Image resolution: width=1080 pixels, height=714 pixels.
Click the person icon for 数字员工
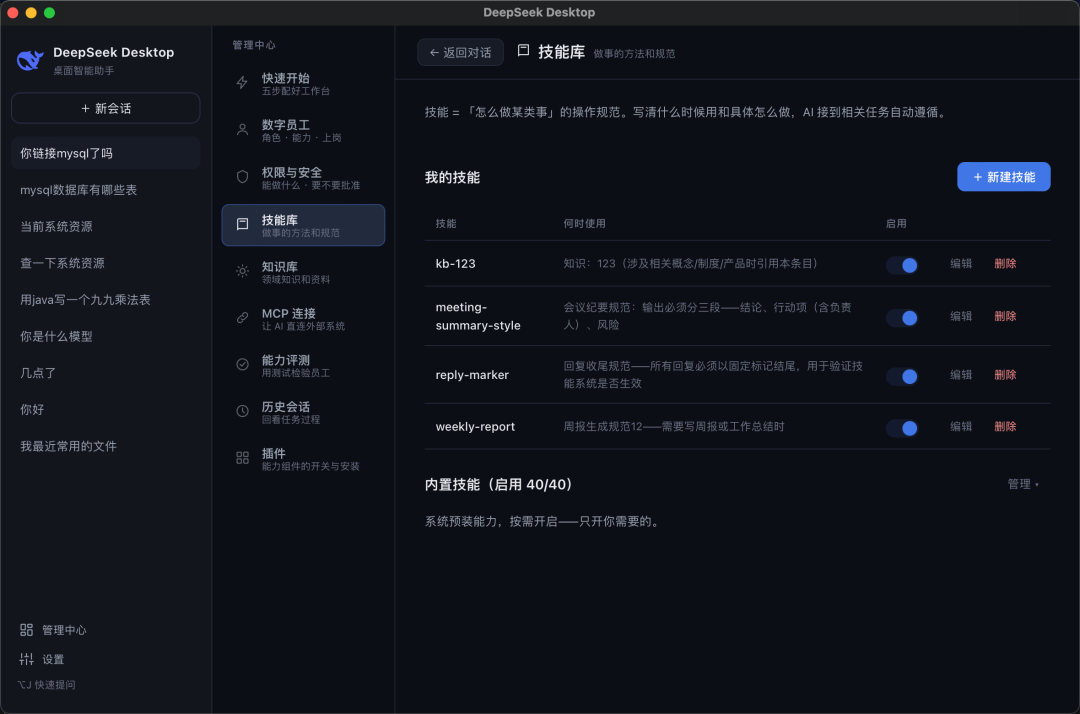242,129
